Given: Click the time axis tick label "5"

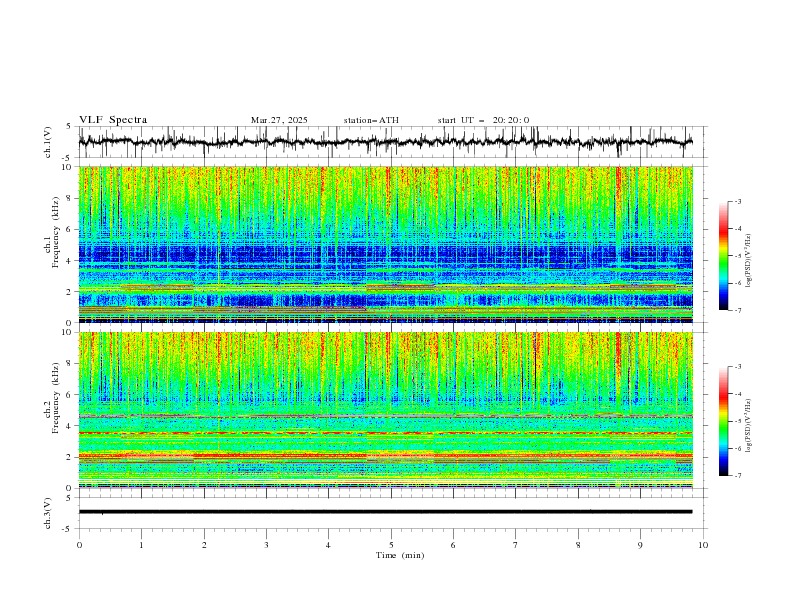Looking at the screenshot, I should click(x=391, y=545).
